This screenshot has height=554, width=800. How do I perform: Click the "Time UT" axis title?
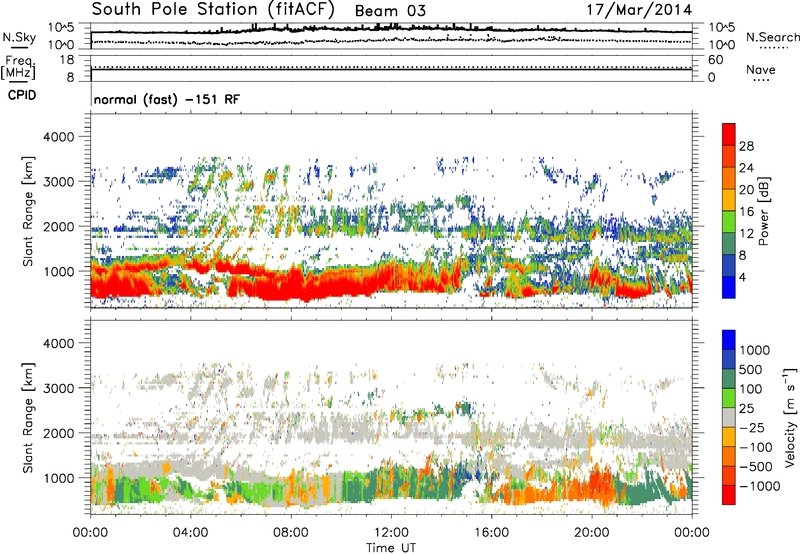click(391, 548)
